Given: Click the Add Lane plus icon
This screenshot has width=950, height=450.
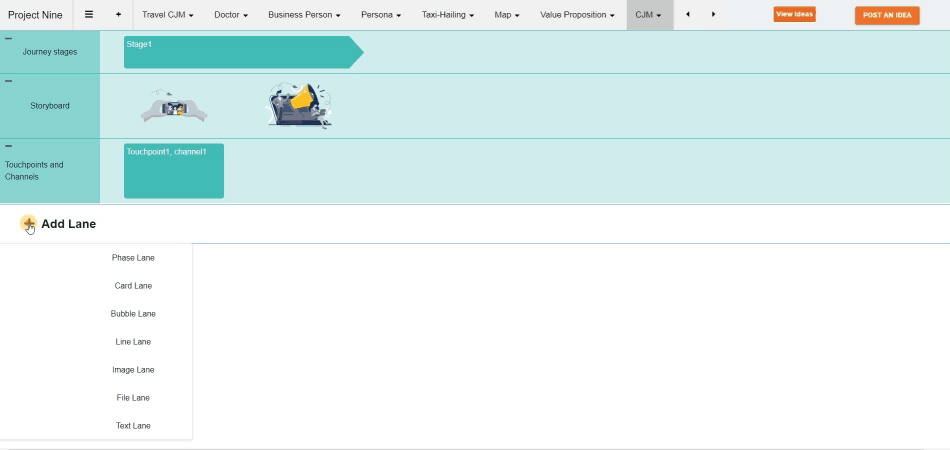Looking at the screenshot, I should tap(29, 224).
